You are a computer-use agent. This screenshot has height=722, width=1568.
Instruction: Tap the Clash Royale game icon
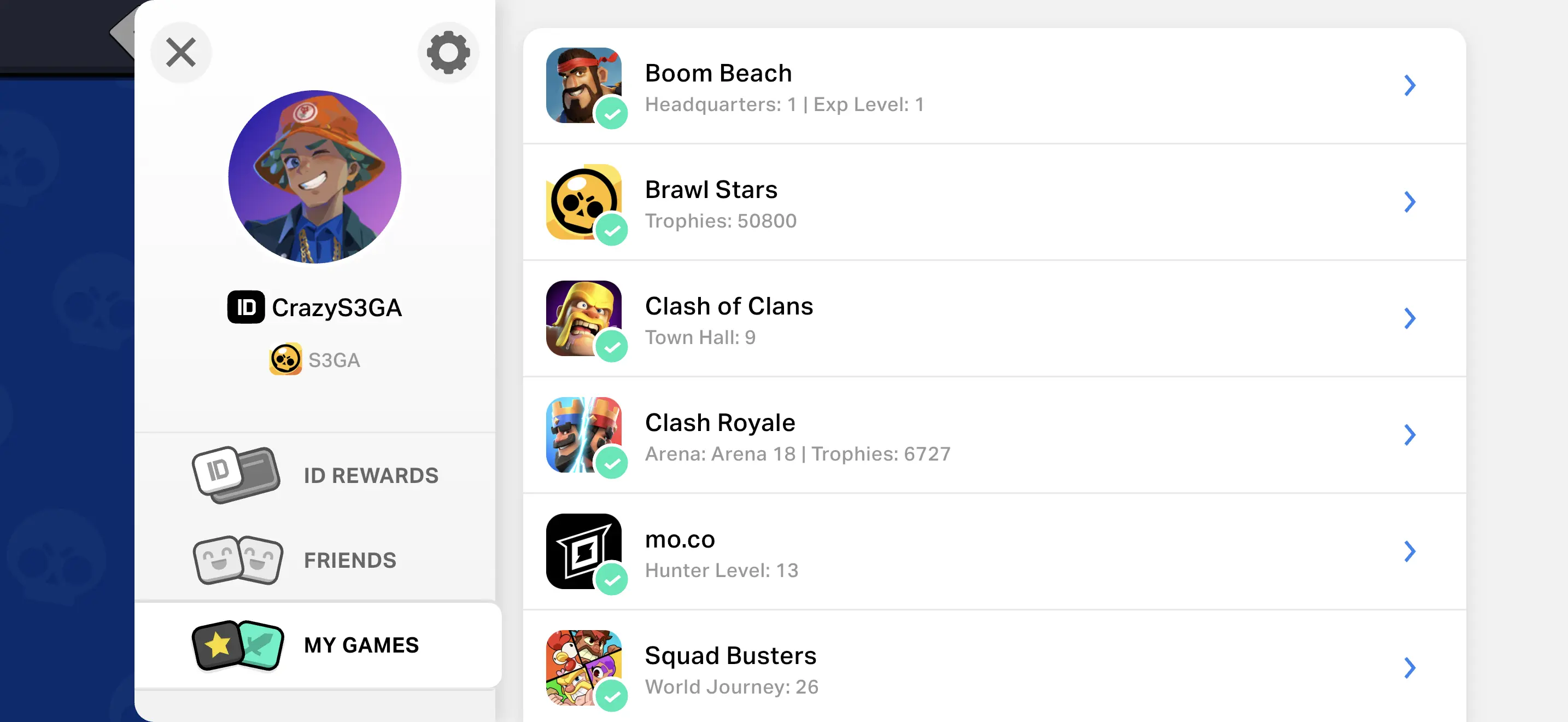click(583, 435)
